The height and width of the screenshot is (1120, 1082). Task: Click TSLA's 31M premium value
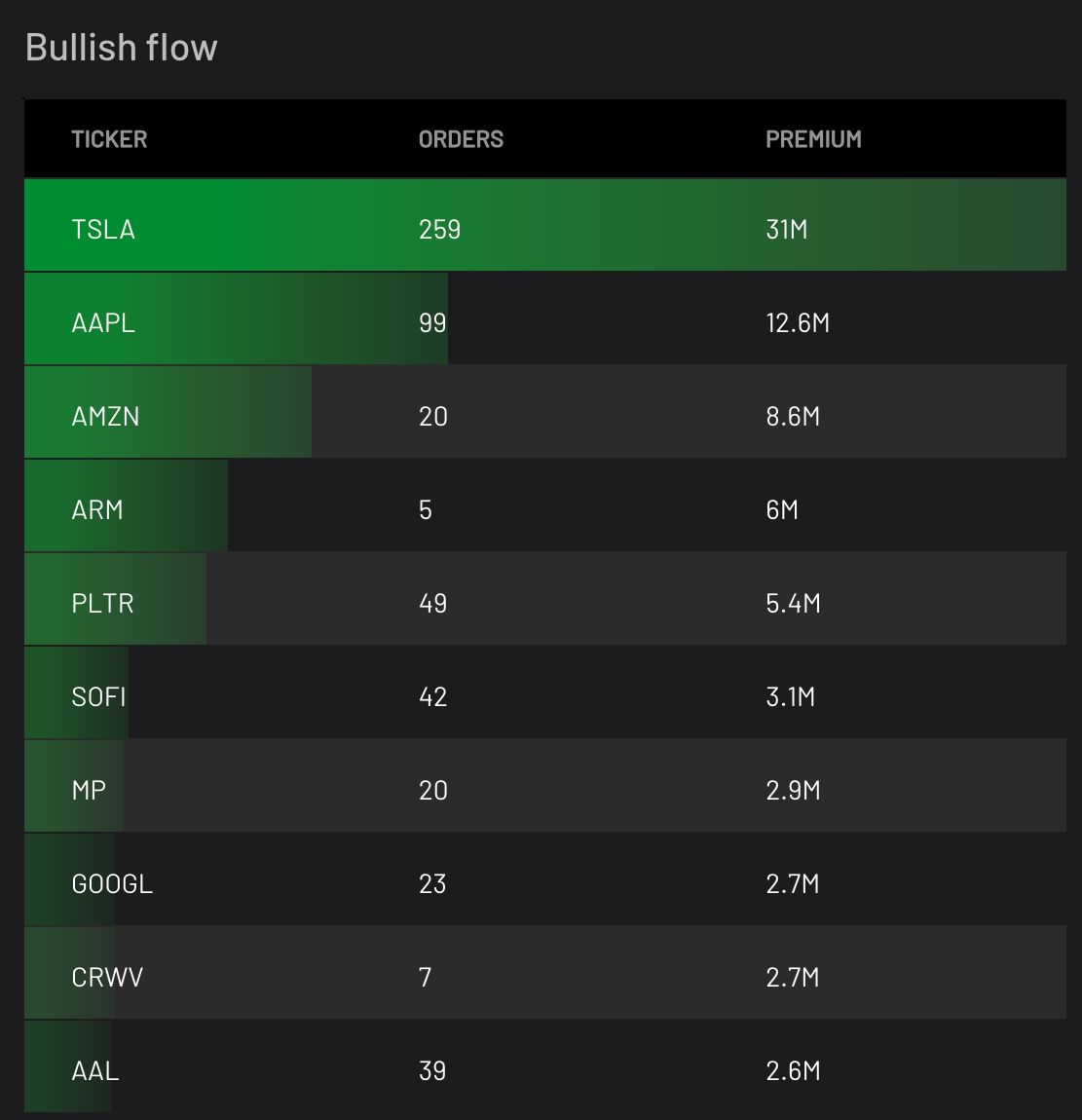pyautogui.click(x=786, y=229)
